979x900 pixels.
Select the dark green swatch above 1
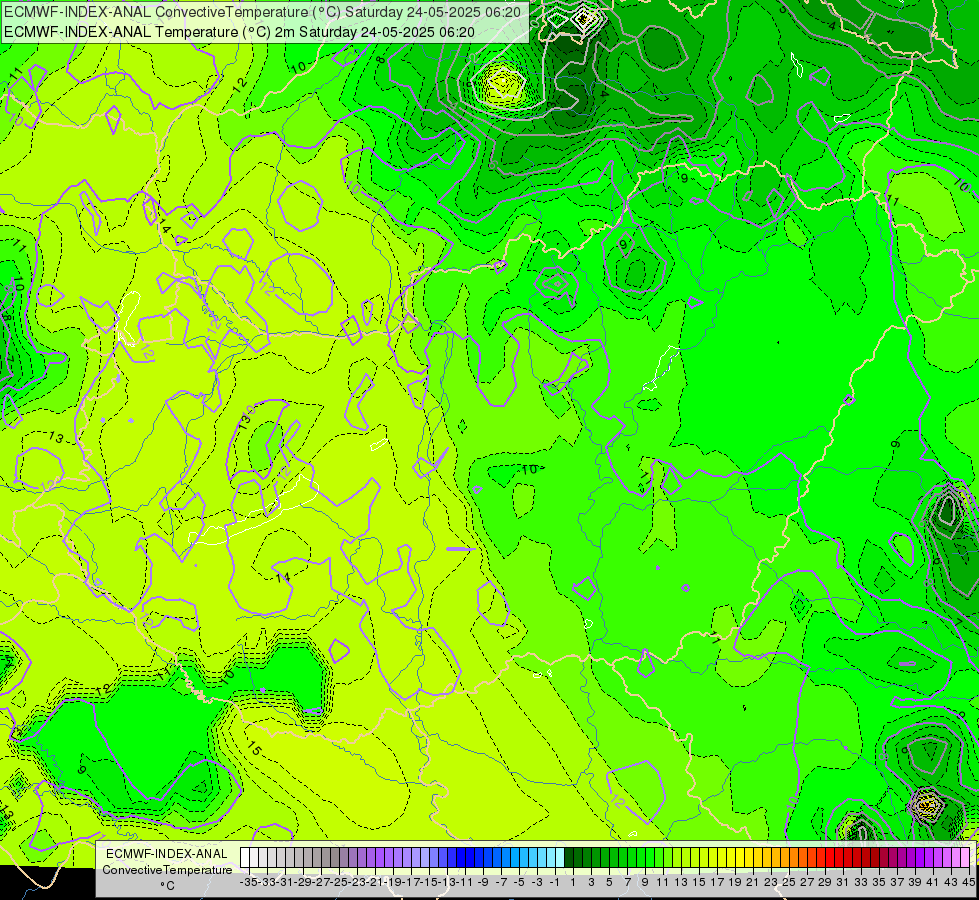tap(569, 857)
